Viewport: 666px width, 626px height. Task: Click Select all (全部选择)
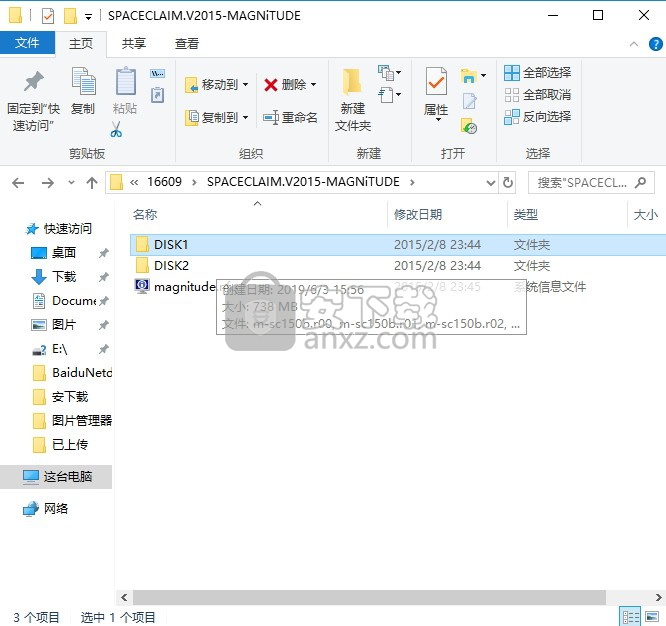pyautogui.click(x=537, y=73)
